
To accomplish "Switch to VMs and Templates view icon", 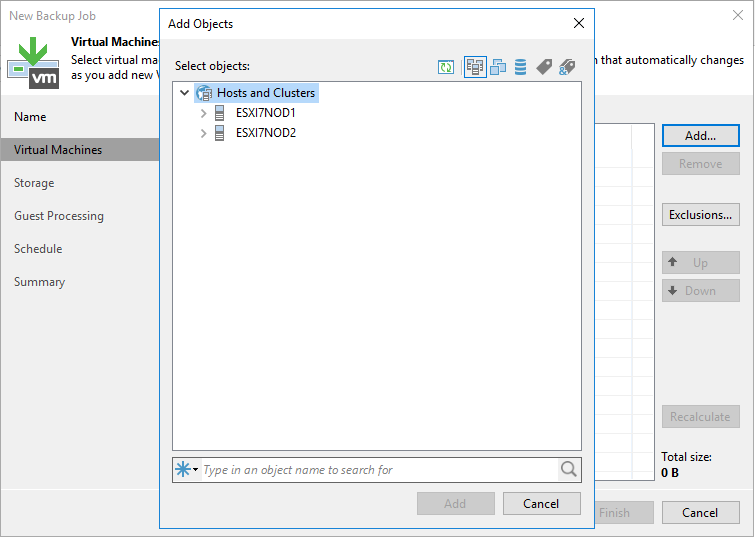I will (498, 67).
